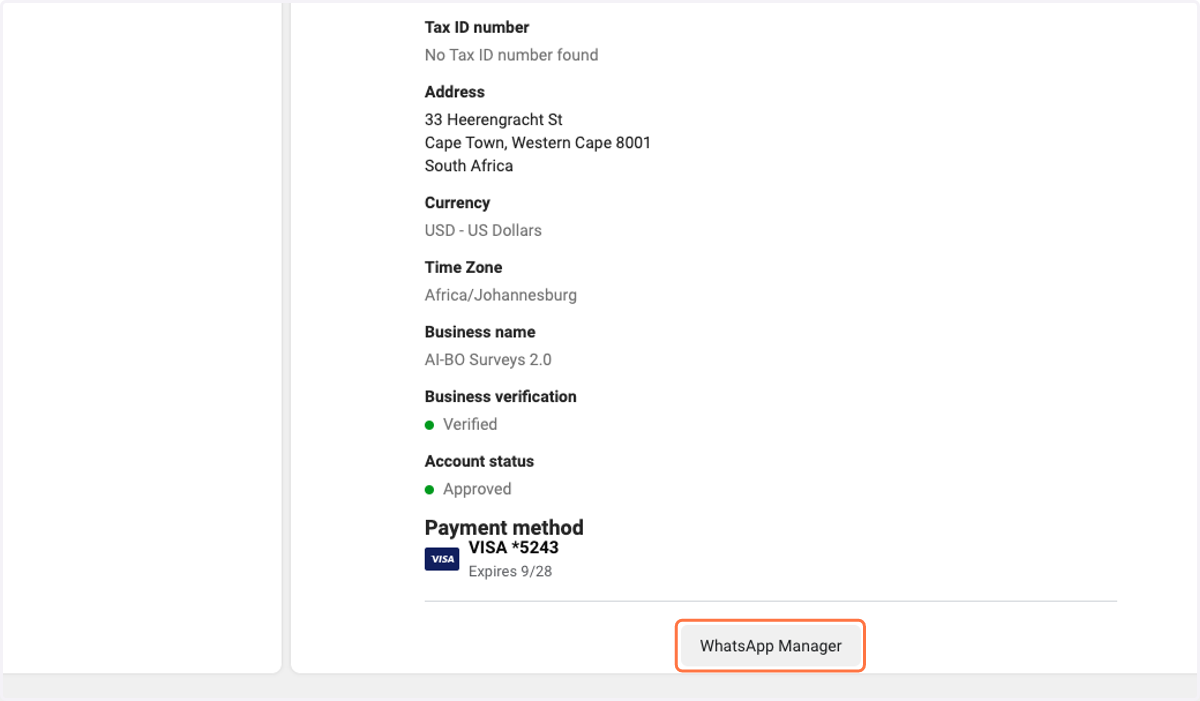Click the VISA card logo icon
Screen dimensions: 1200x701
click(x=442, y=559)
